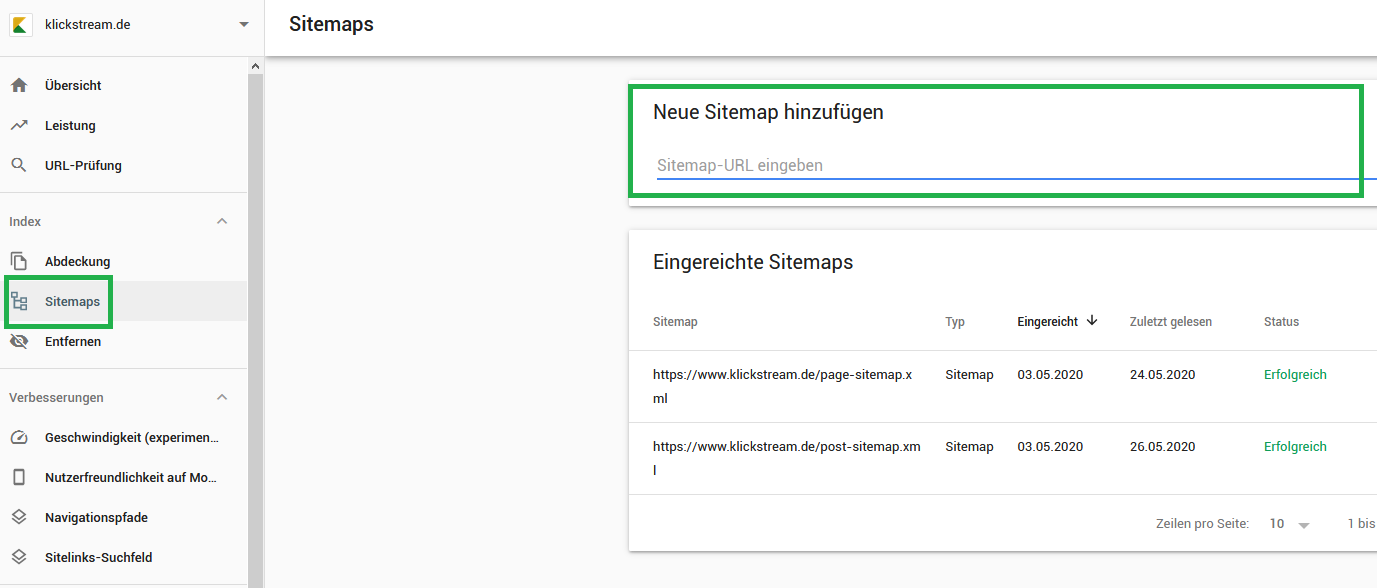Collapse the Verbesserungen section
The width and height of the screenshot is (1377, 588).
222,397
